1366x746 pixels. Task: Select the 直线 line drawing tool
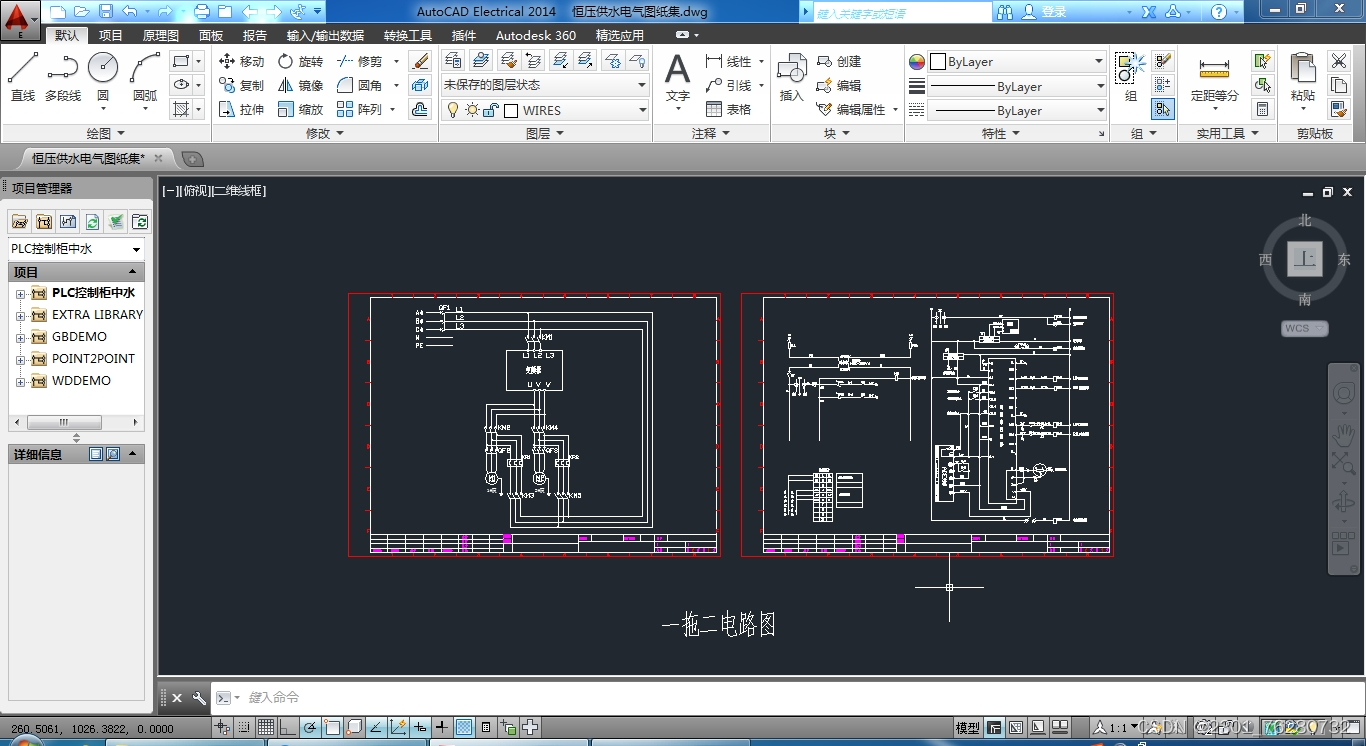pyautogui.click(x=23, y=77)
